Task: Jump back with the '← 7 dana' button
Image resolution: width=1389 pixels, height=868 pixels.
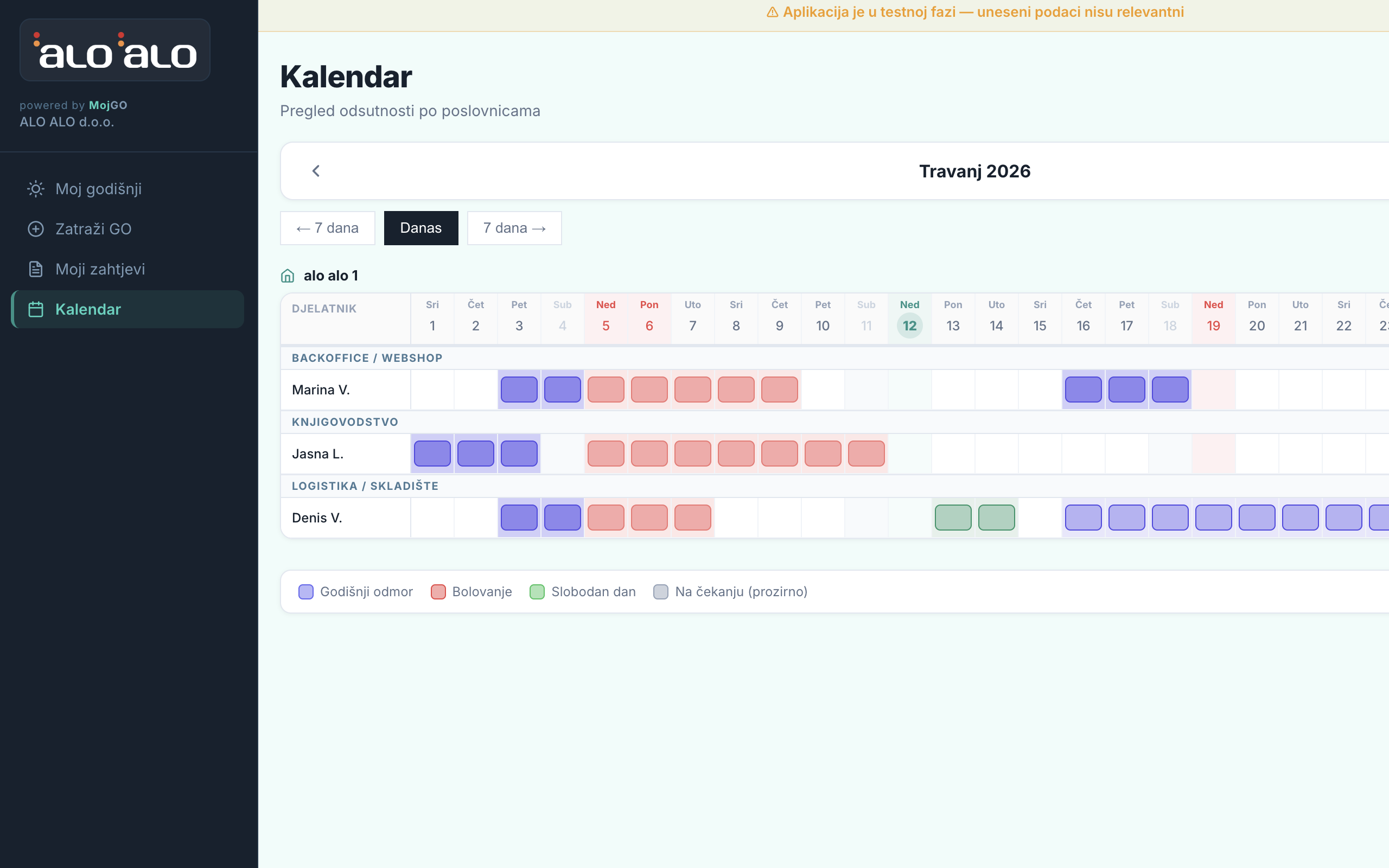Action: tap(327, 228)
